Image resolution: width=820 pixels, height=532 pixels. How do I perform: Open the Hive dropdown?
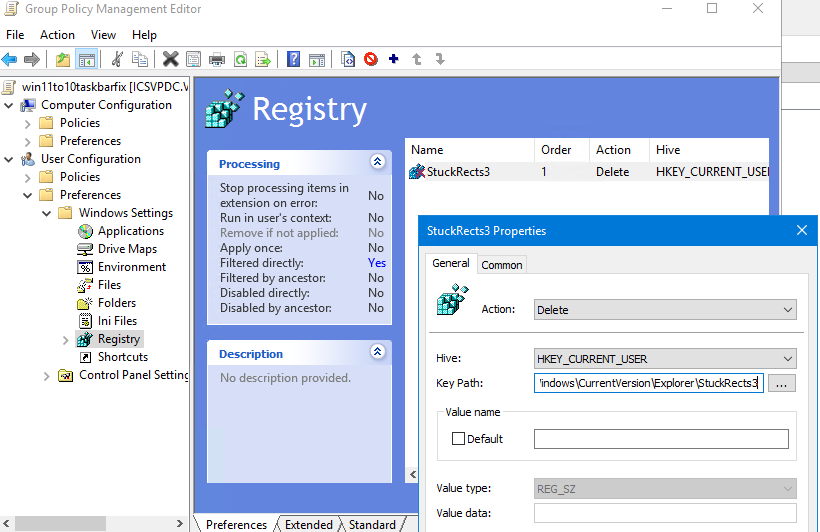pos(665,359)
